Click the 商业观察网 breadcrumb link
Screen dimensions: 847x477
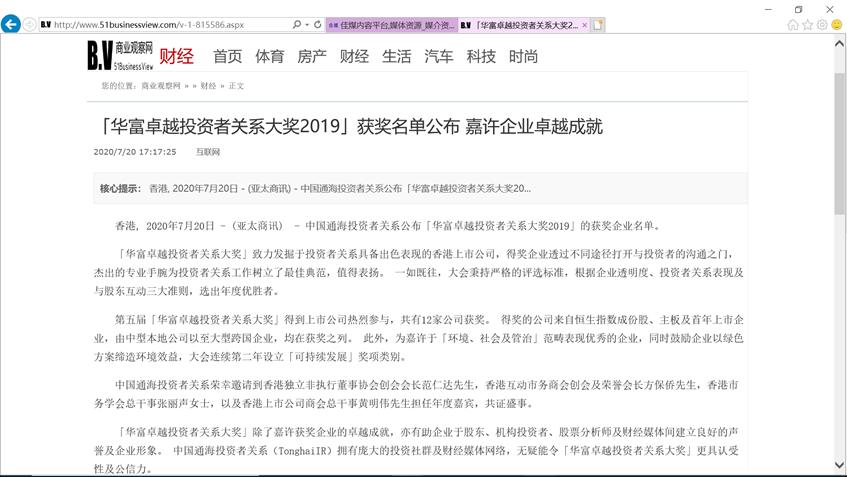tap(161, 86)
